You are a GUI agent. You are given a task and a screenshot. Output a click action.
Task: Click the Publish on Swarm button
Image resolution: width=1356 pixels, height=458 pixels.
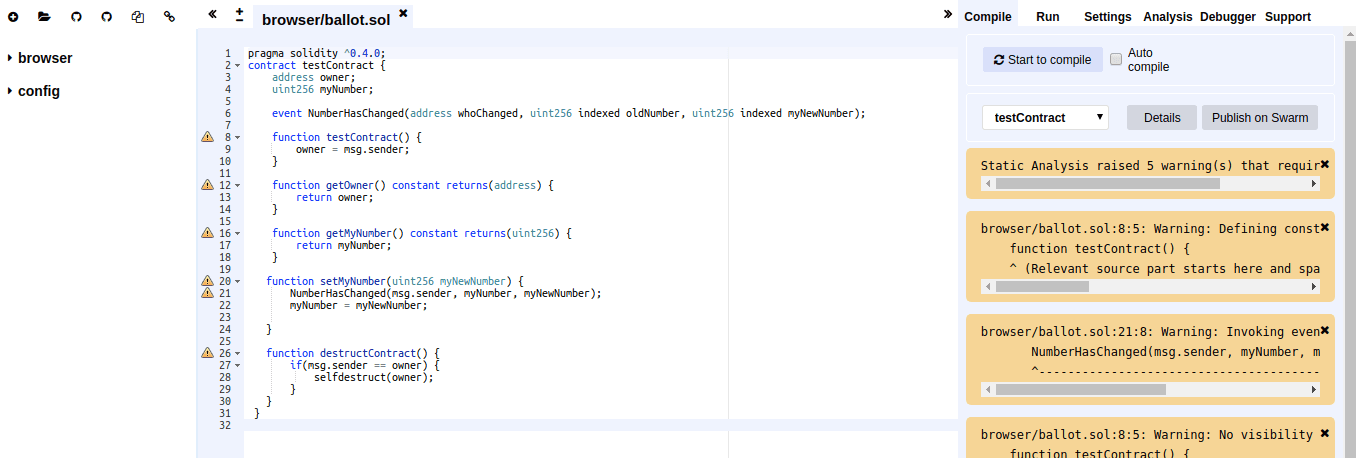(1259, 117)
